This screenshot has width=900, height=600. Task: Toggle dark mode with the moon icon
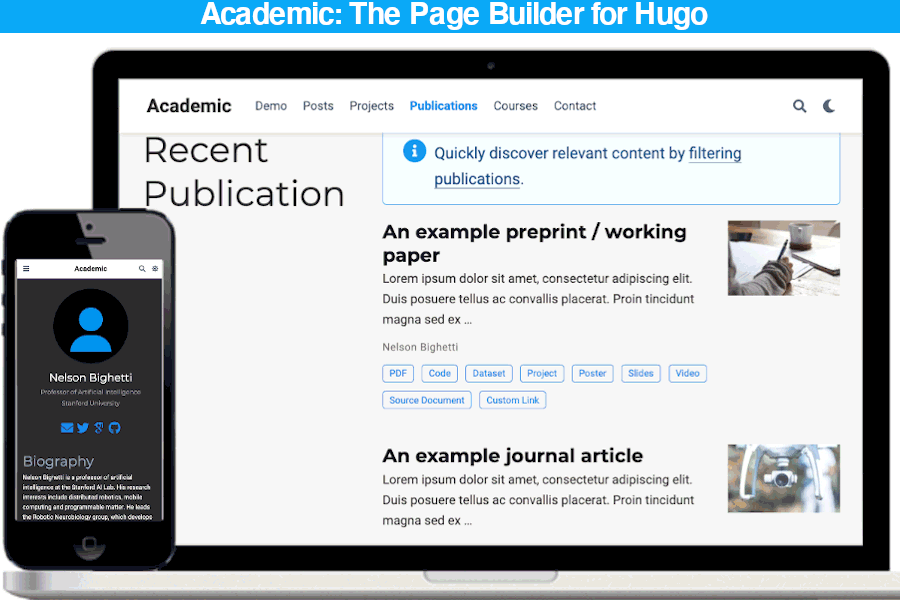click(829, 106)
